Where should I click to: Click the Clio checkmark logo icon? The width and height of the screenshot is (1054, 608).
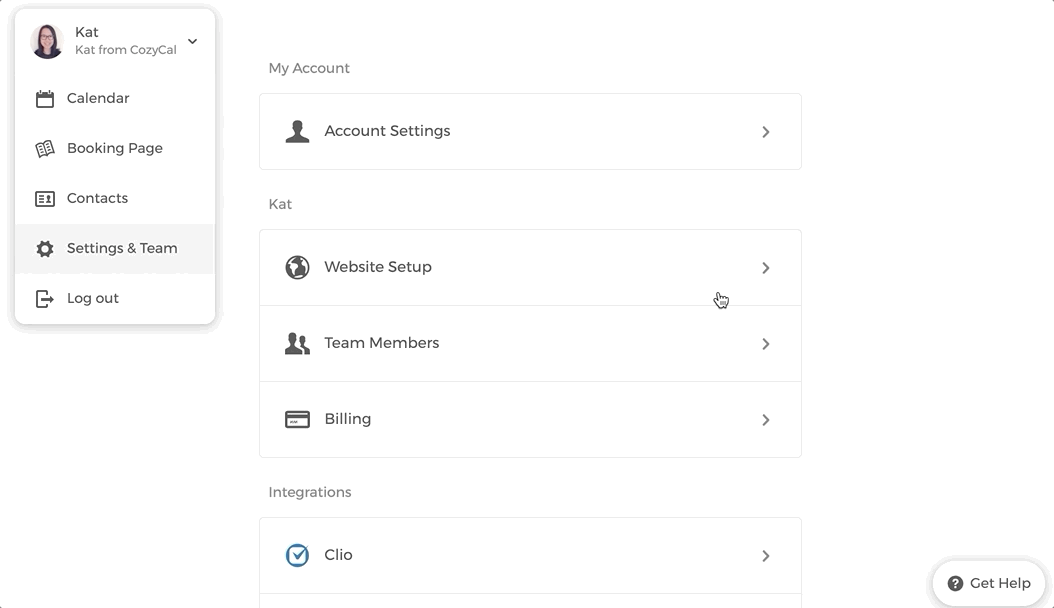297,556
